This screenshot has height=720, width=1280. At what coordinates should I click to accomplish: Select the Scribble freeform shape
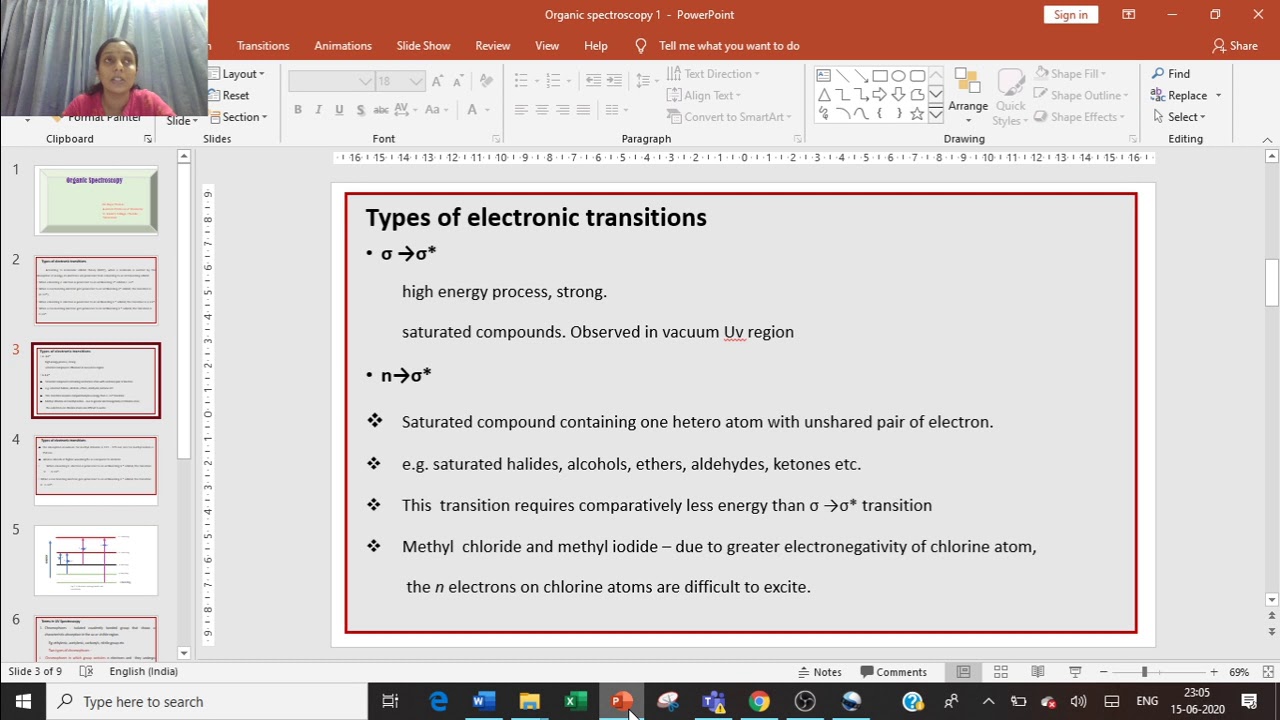(823, 114)
